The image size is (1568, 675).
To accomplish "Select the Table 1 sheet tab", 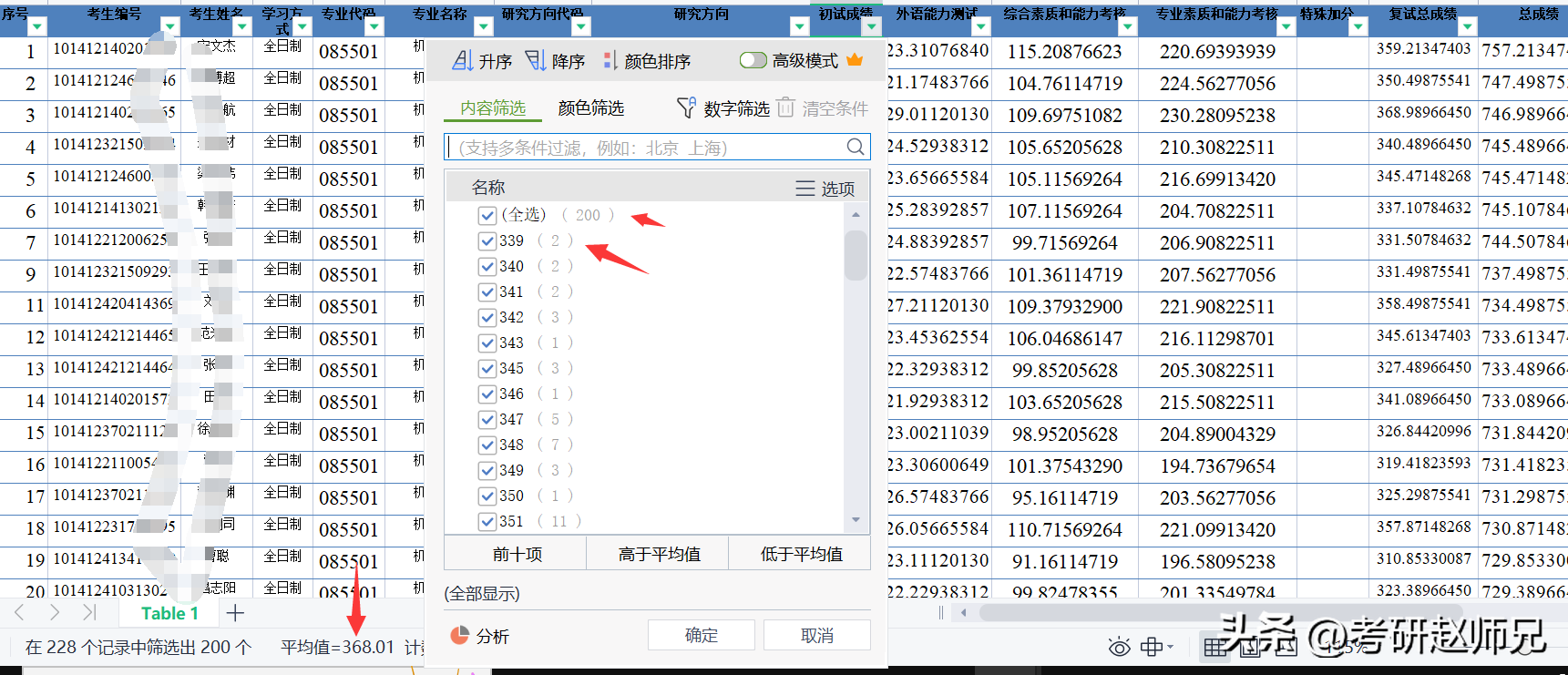I will pos(169,613).
